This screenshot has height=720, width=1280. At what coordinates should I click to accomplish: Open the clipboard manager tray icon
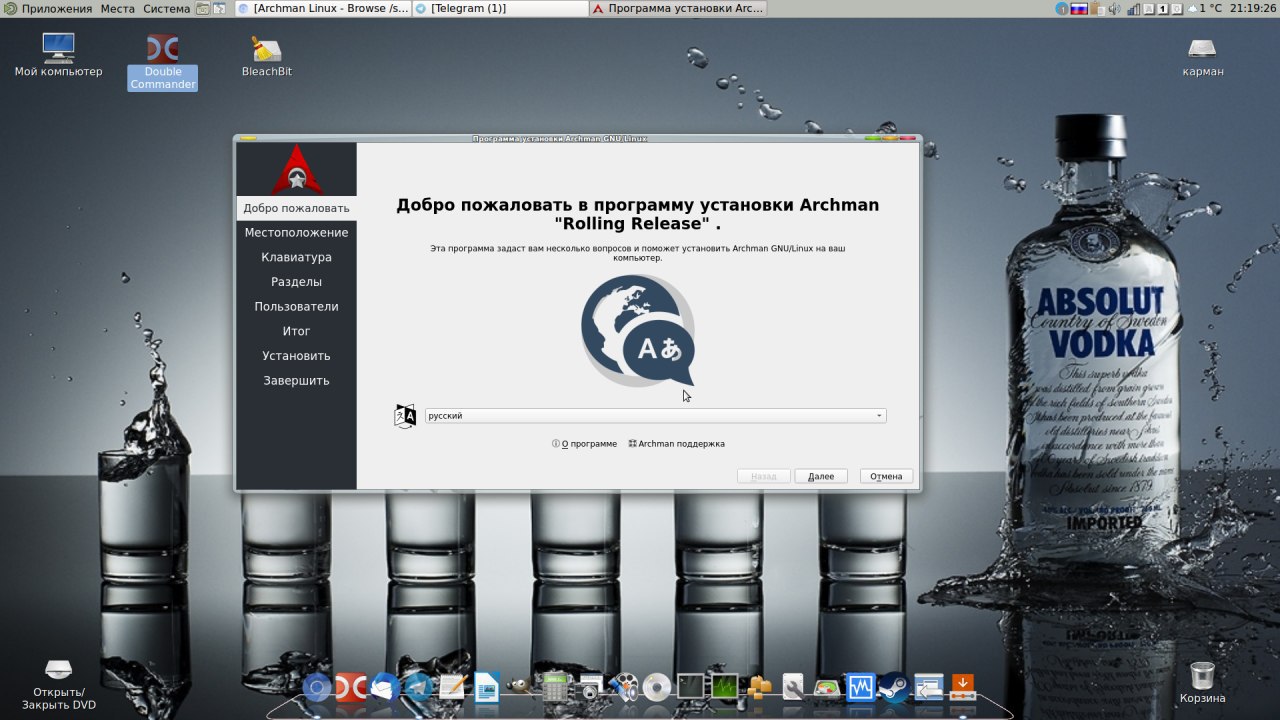click(x=1098, y=8)
